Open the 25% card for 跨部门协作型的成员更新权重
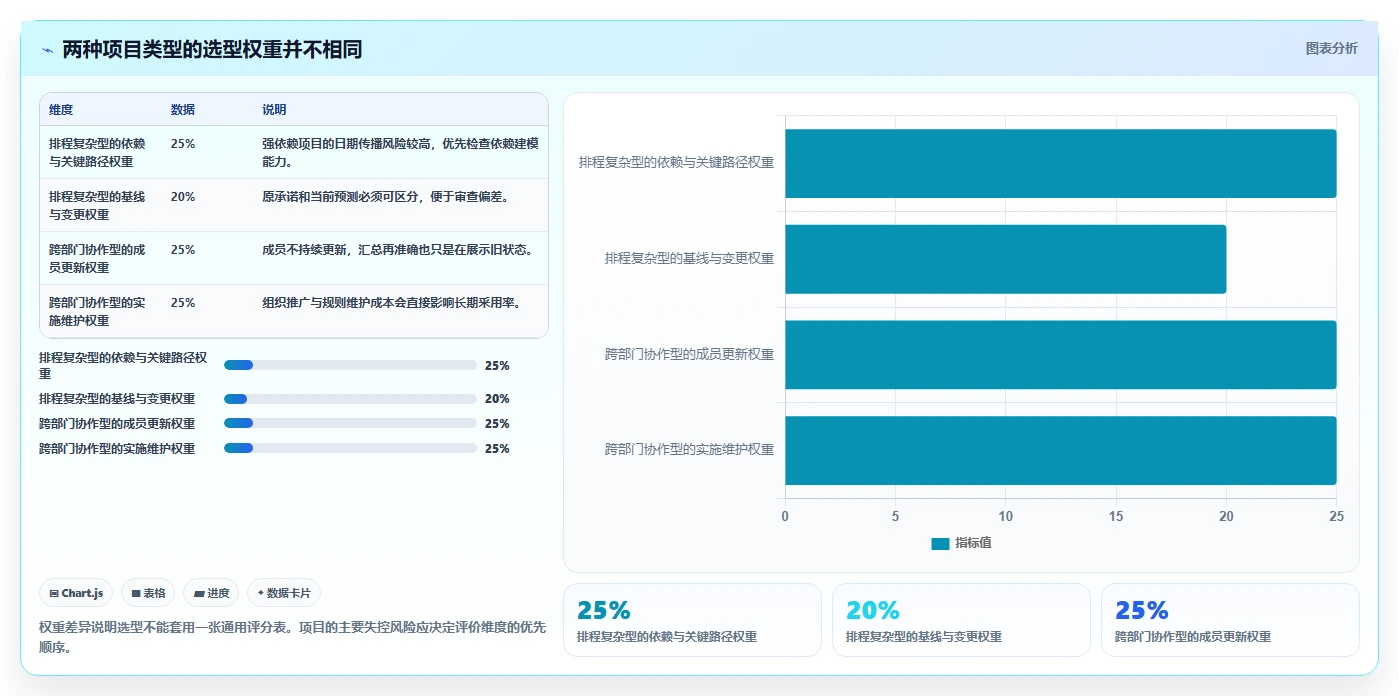 [1230, 620]
